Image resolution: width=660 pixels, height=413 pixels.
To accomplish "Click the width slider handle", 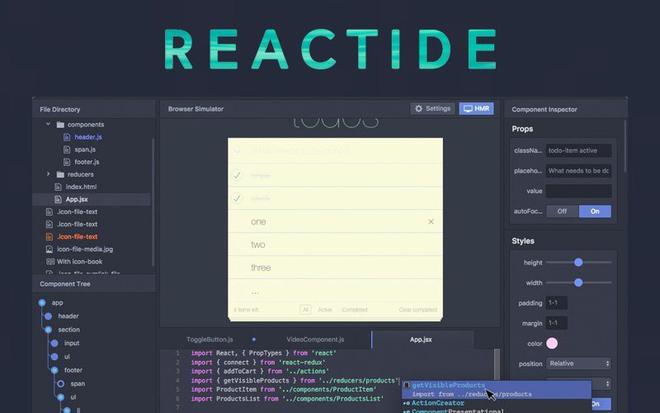I will (578, 282).
